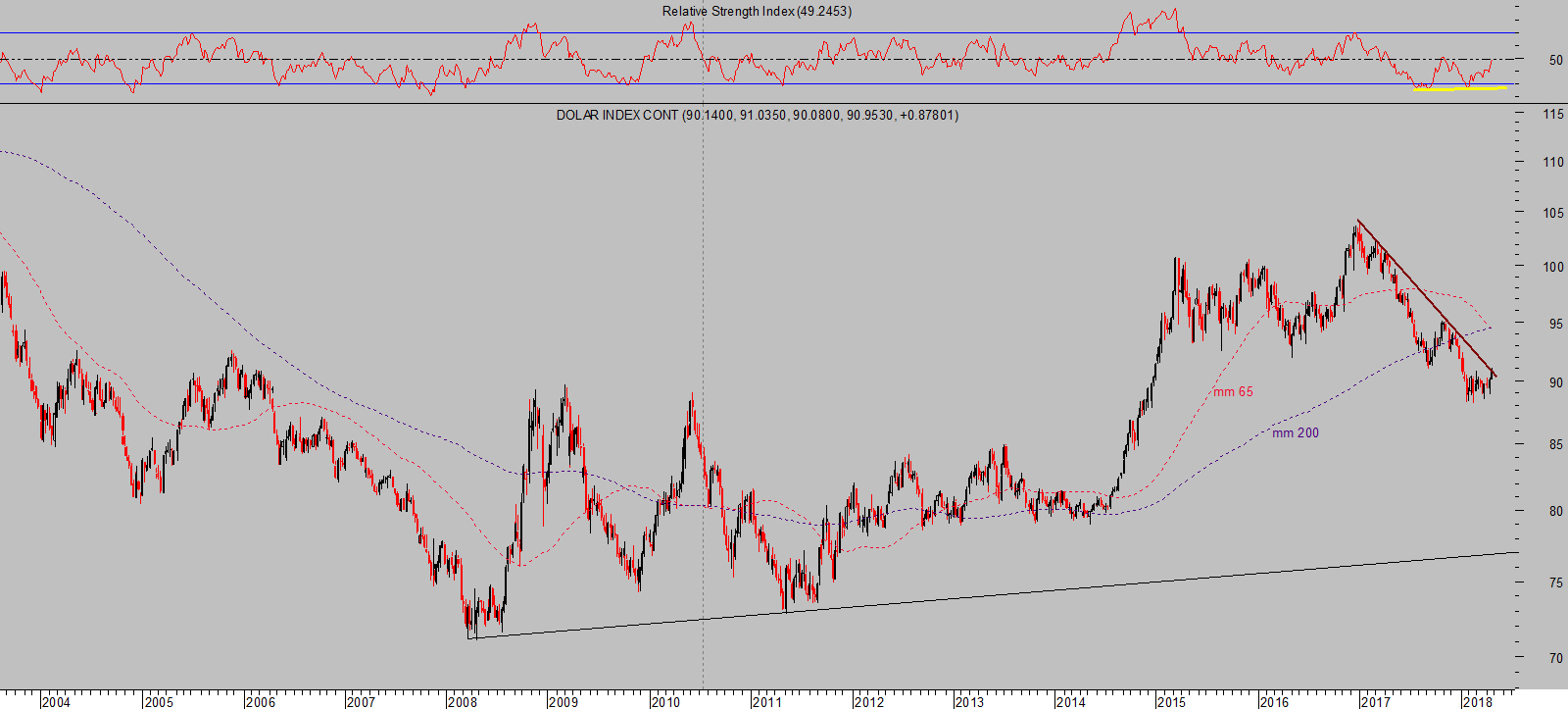Click the 105 value on the price axis
Viewport: 1568px width, 709px height.
[1552, 214]
